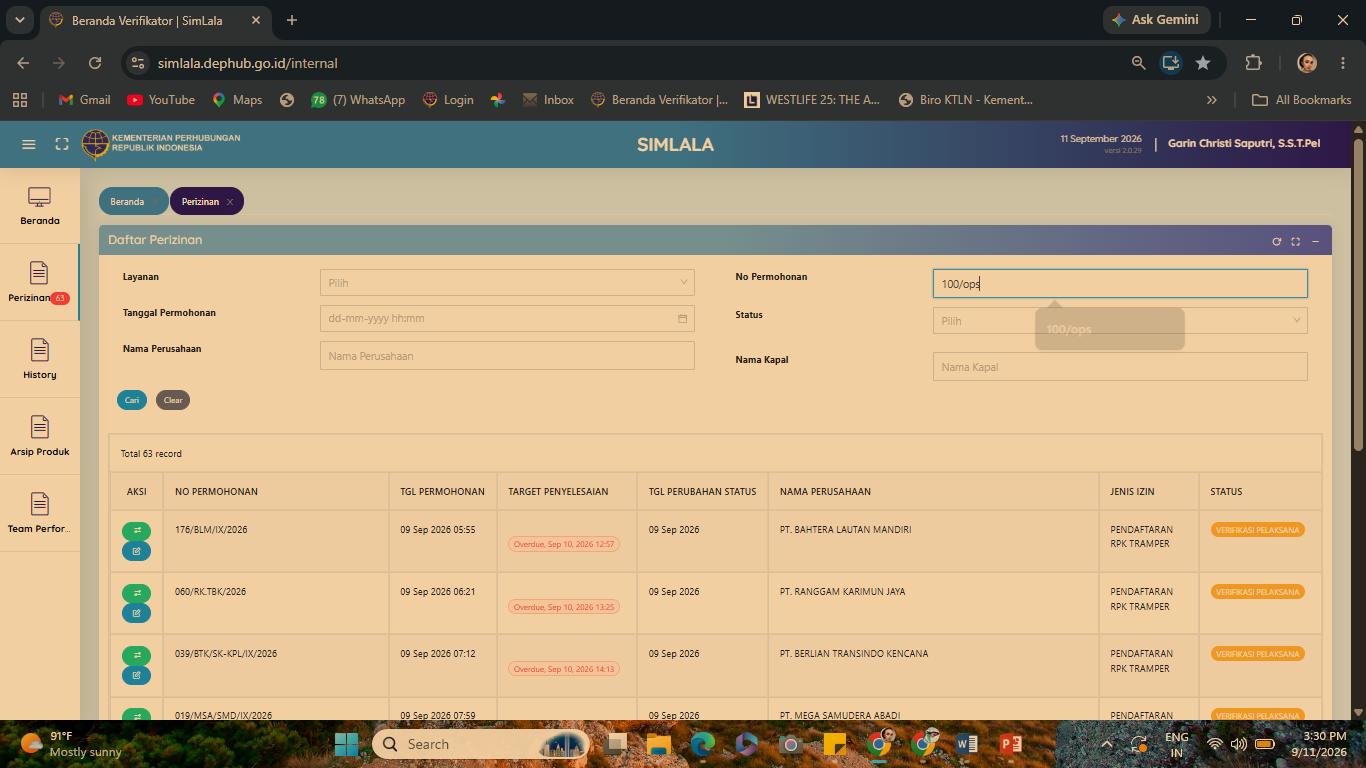Open Team Performance sidebar item

[40, 513]
